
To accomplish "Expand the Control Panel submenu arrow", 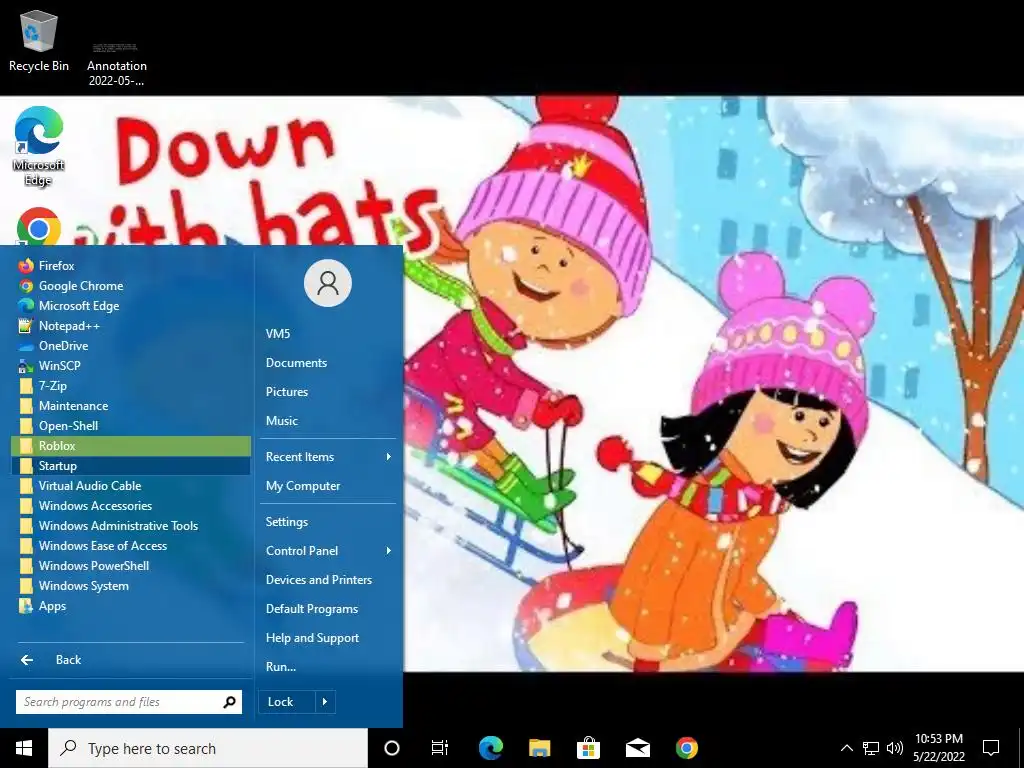I will (x=389, y=551).
